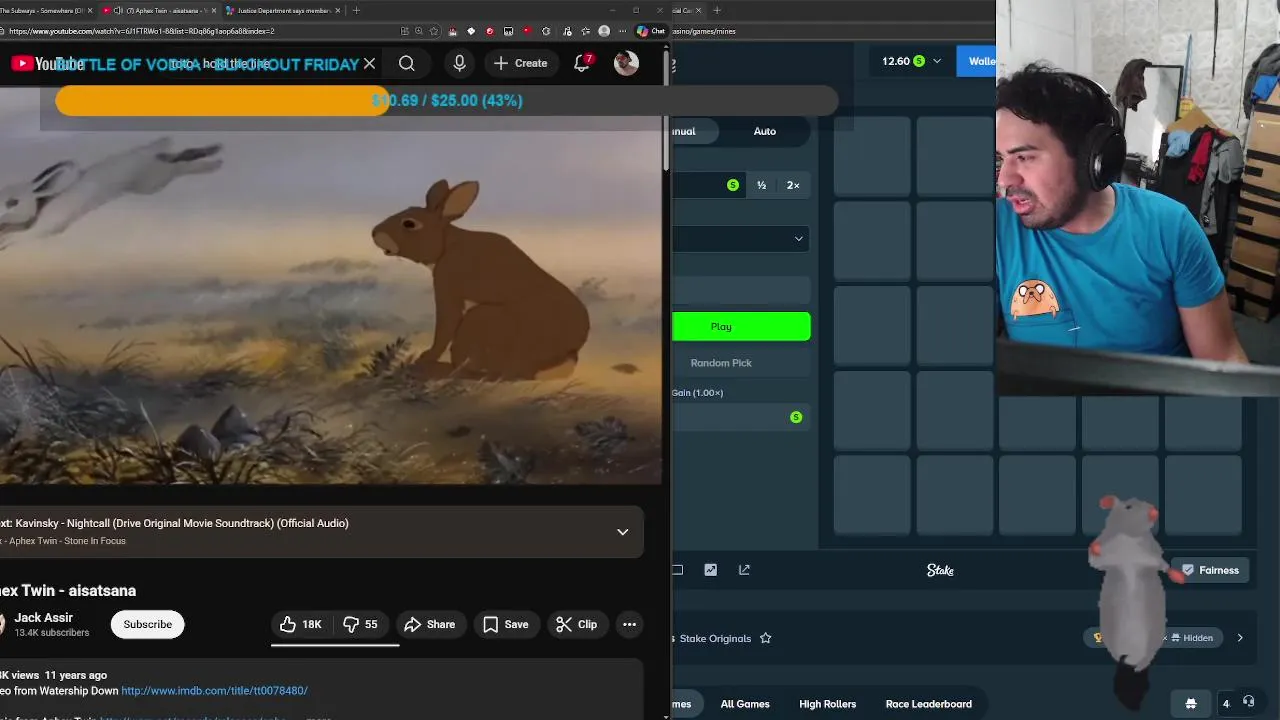The height and width of the screenshot is (720, 1280).
Task: Reveal the bottom-left Mines grid tile
Action: tap(872, 495)
